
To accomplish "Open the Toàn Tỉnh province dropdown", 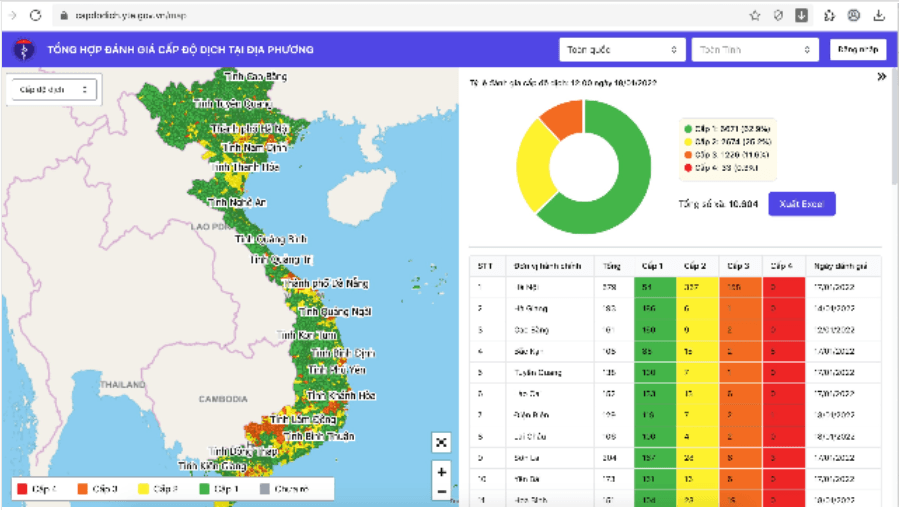I will 755,50.
